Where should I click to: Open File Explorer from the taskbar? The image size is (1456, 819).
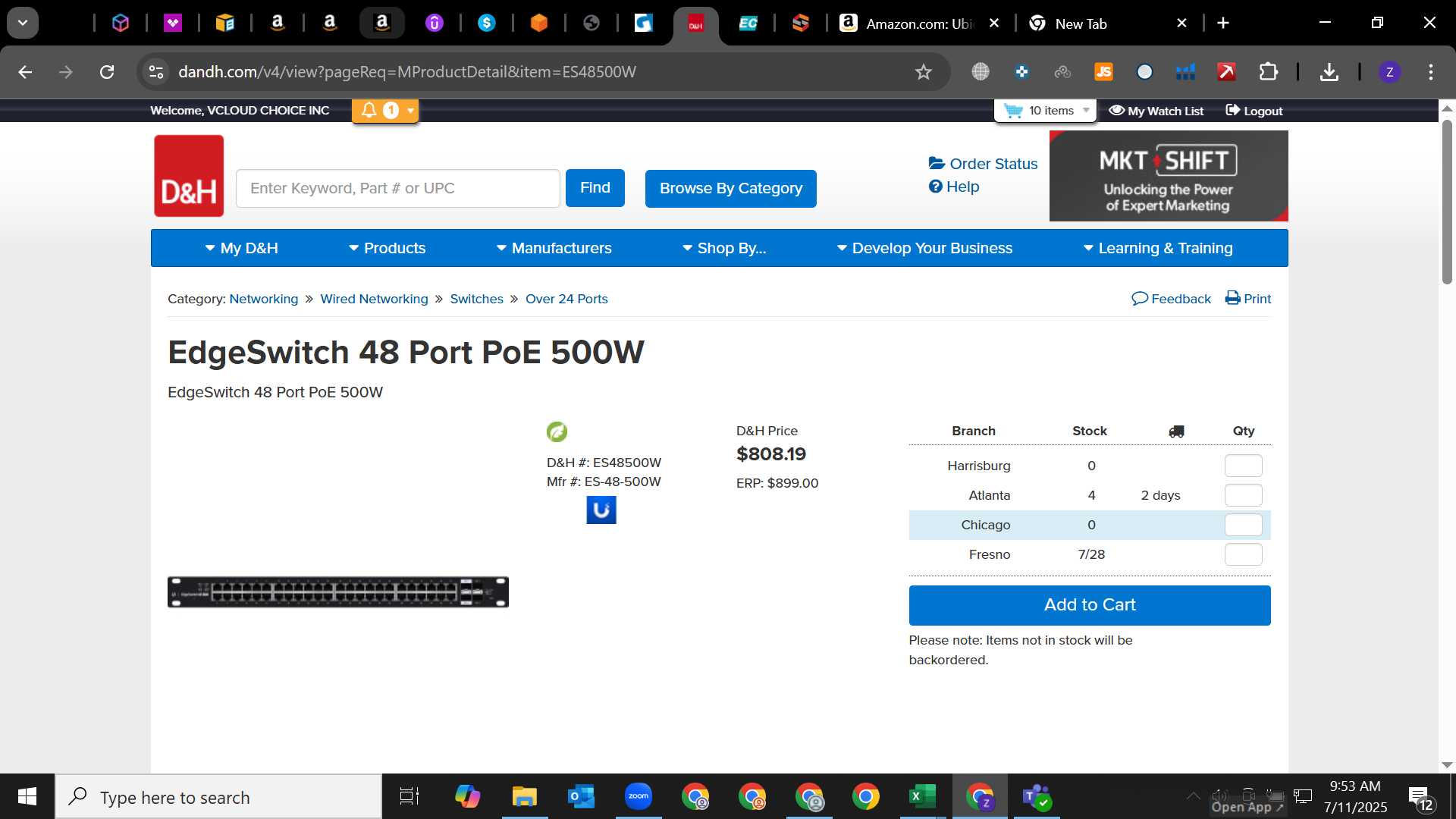coord(524,797)
